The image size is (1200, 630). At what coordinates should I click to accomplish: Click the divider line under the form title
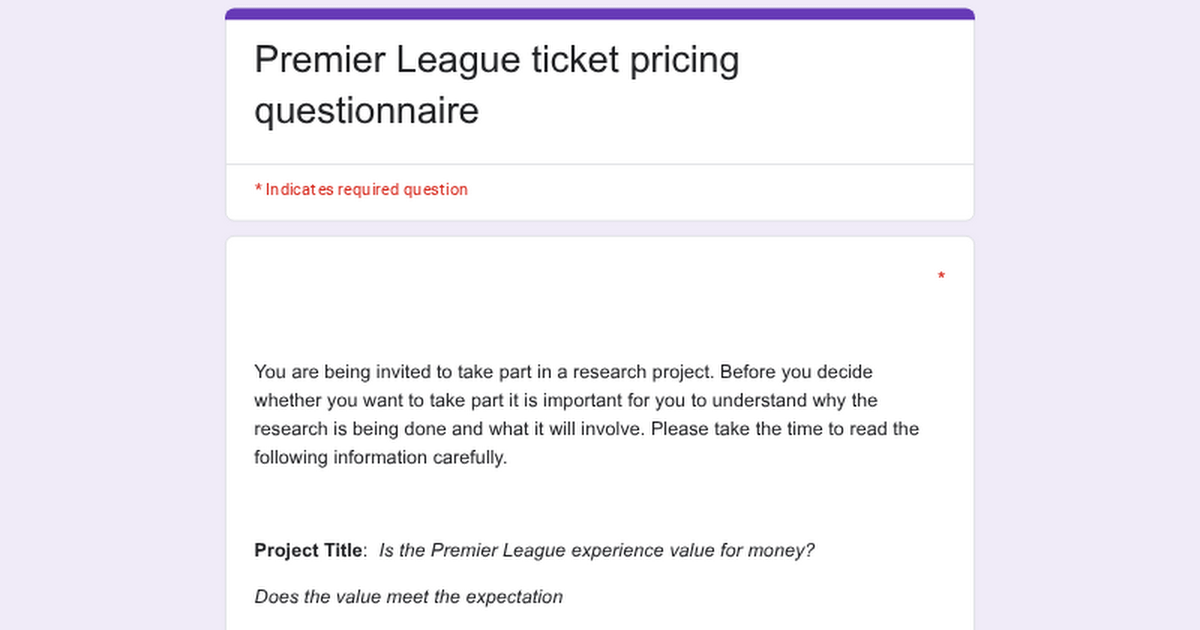click(600, 164)
